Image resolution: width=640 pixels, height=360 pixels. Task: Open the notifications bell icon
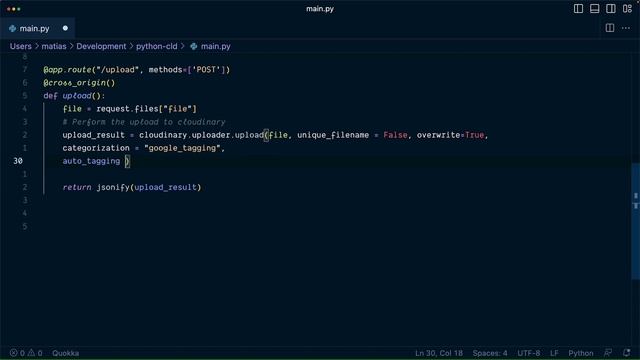tap(627, 353)
